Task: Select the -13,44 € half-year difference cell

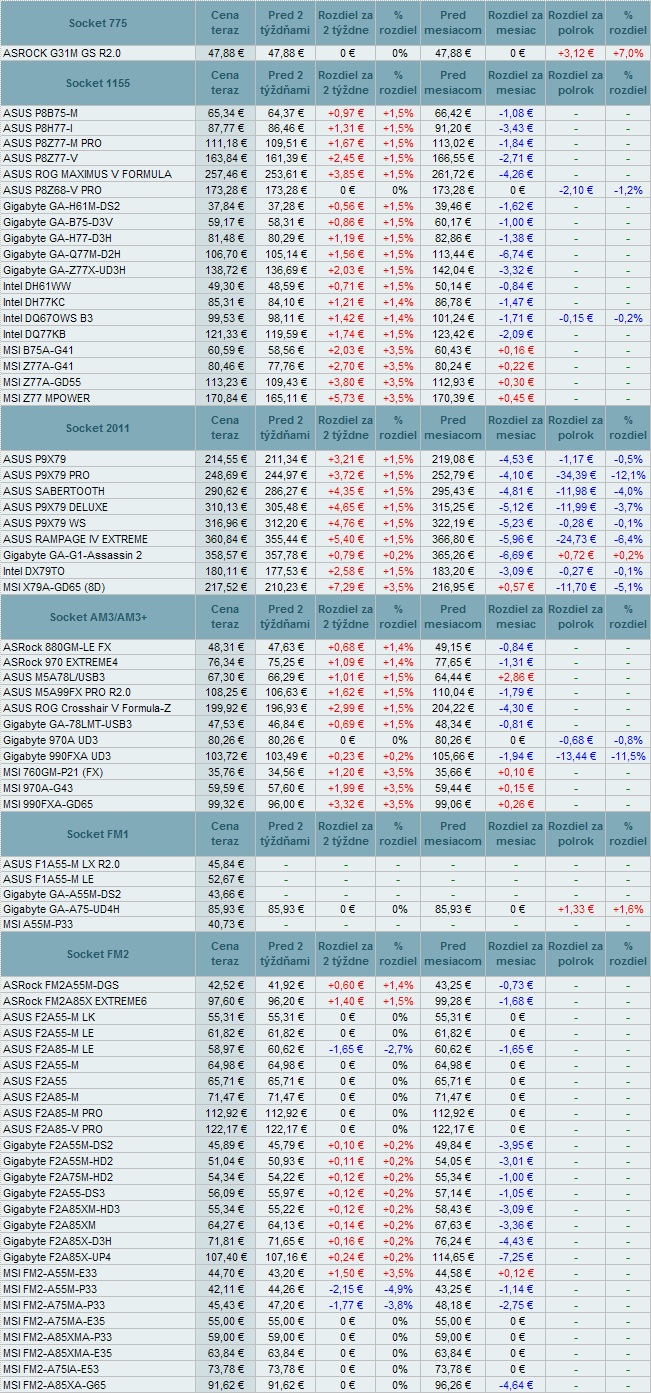Action: [575, 756]
